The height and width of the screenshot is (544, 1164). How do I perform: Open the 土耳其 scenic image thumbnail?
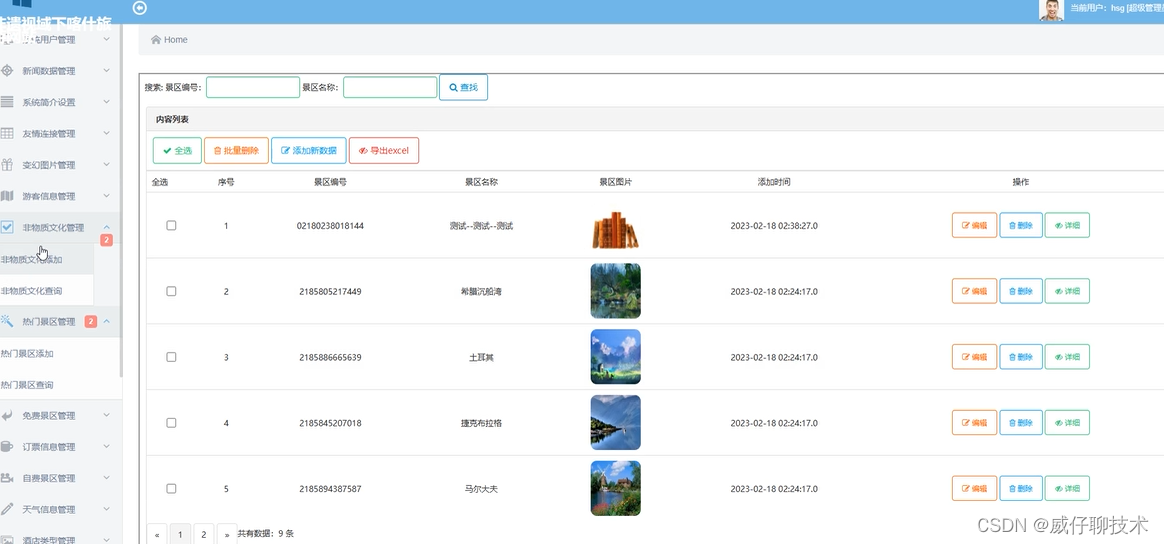(615, 357)
